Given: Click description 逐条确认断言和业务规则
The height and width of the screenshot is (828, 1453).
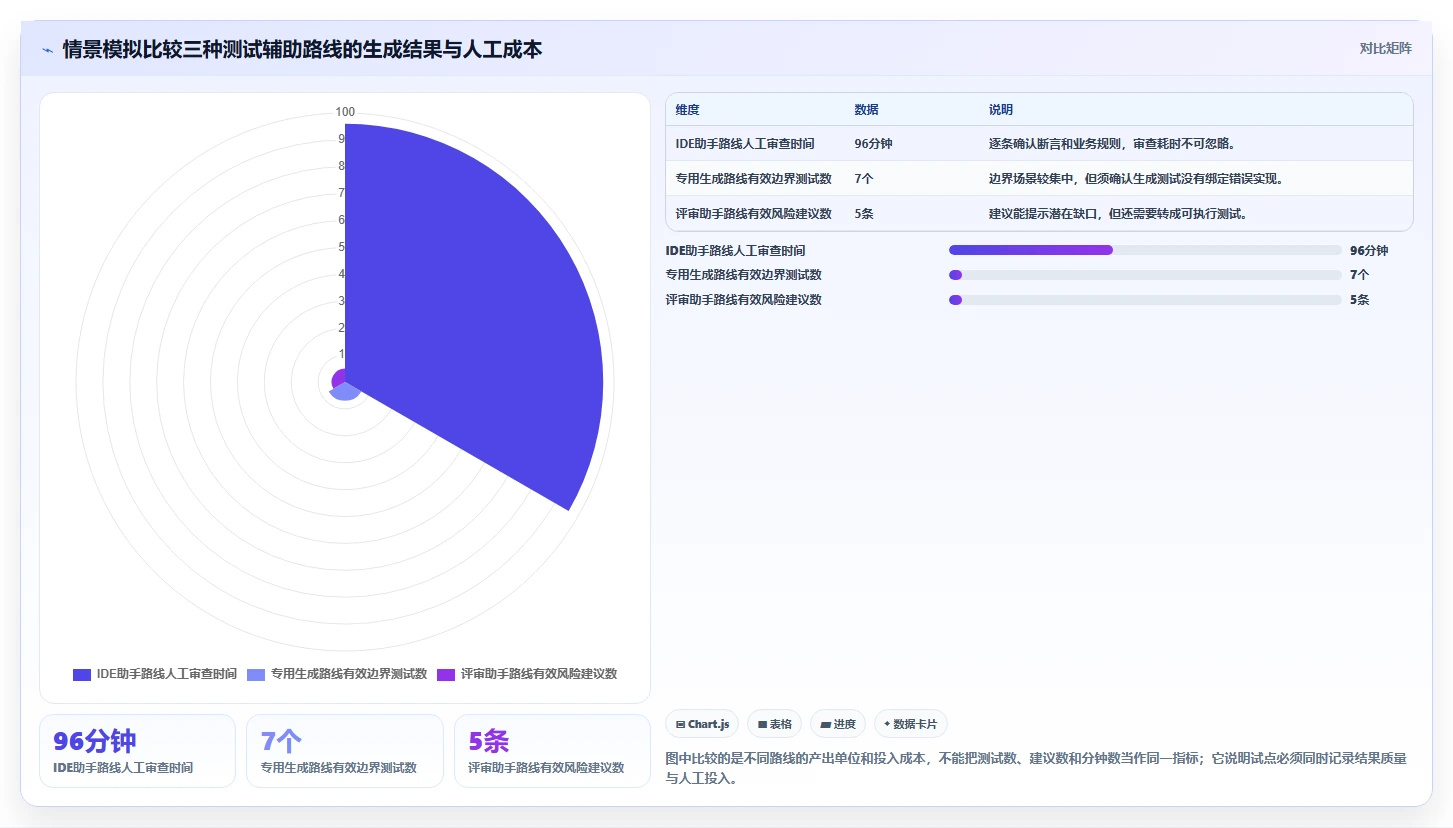Looking at the screenshot, I should 1113,144.
